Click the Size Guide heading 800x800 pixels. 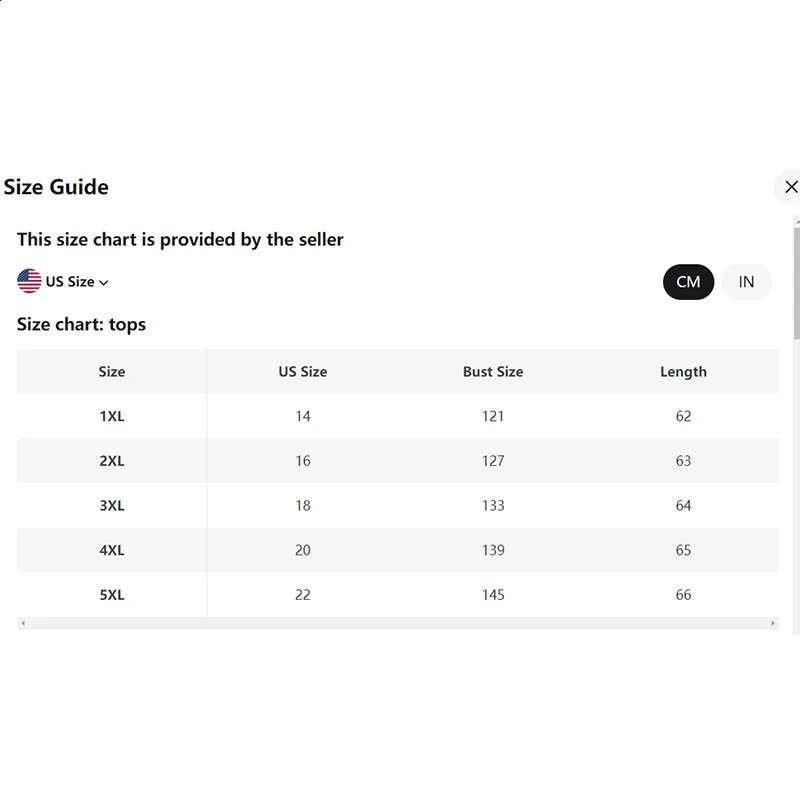pyautogui.click(x=56, y=187)
